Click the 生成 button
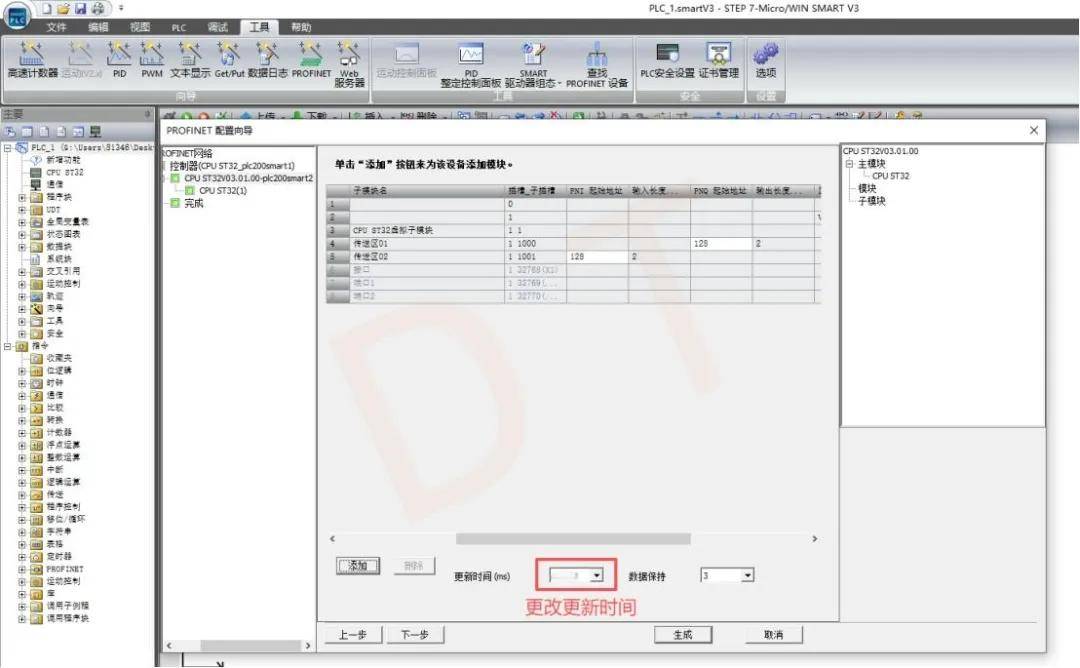1080x668 pixels. pyautogui.click(x=683, y=634)
